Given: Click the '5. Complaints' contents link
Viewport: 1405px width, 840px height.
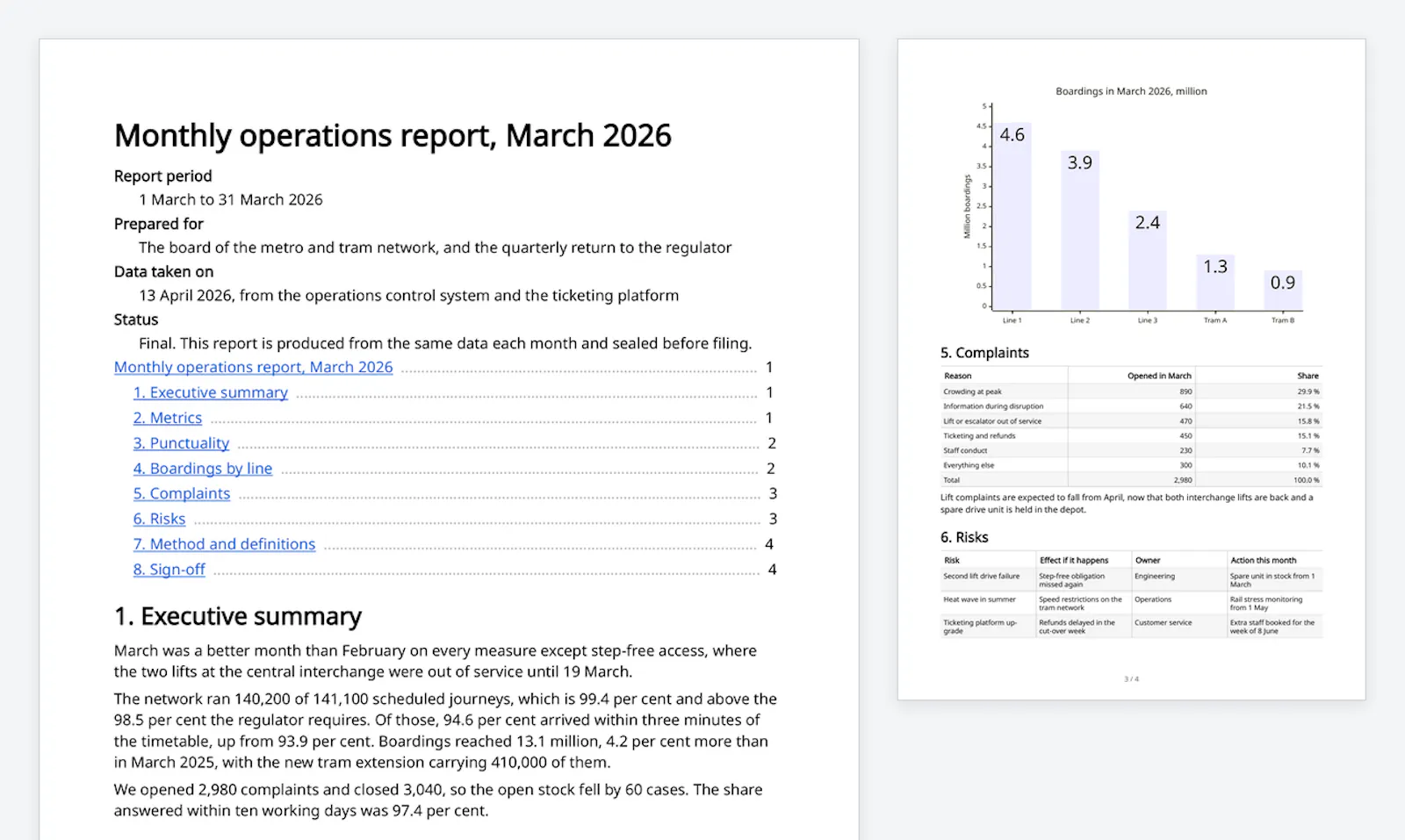Looking at the screenshot, I should coord(182,493).
